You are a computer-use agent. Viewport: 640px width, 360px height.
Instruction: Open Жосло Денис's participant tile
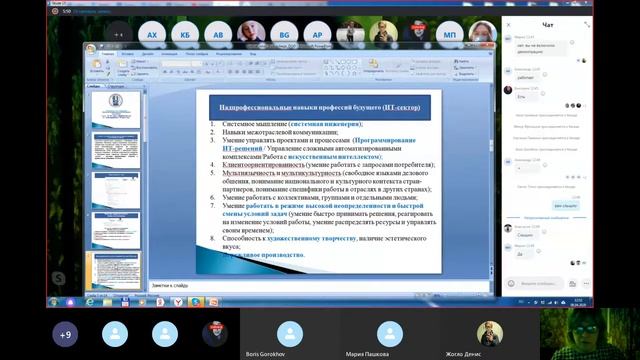tap(489, 335)
